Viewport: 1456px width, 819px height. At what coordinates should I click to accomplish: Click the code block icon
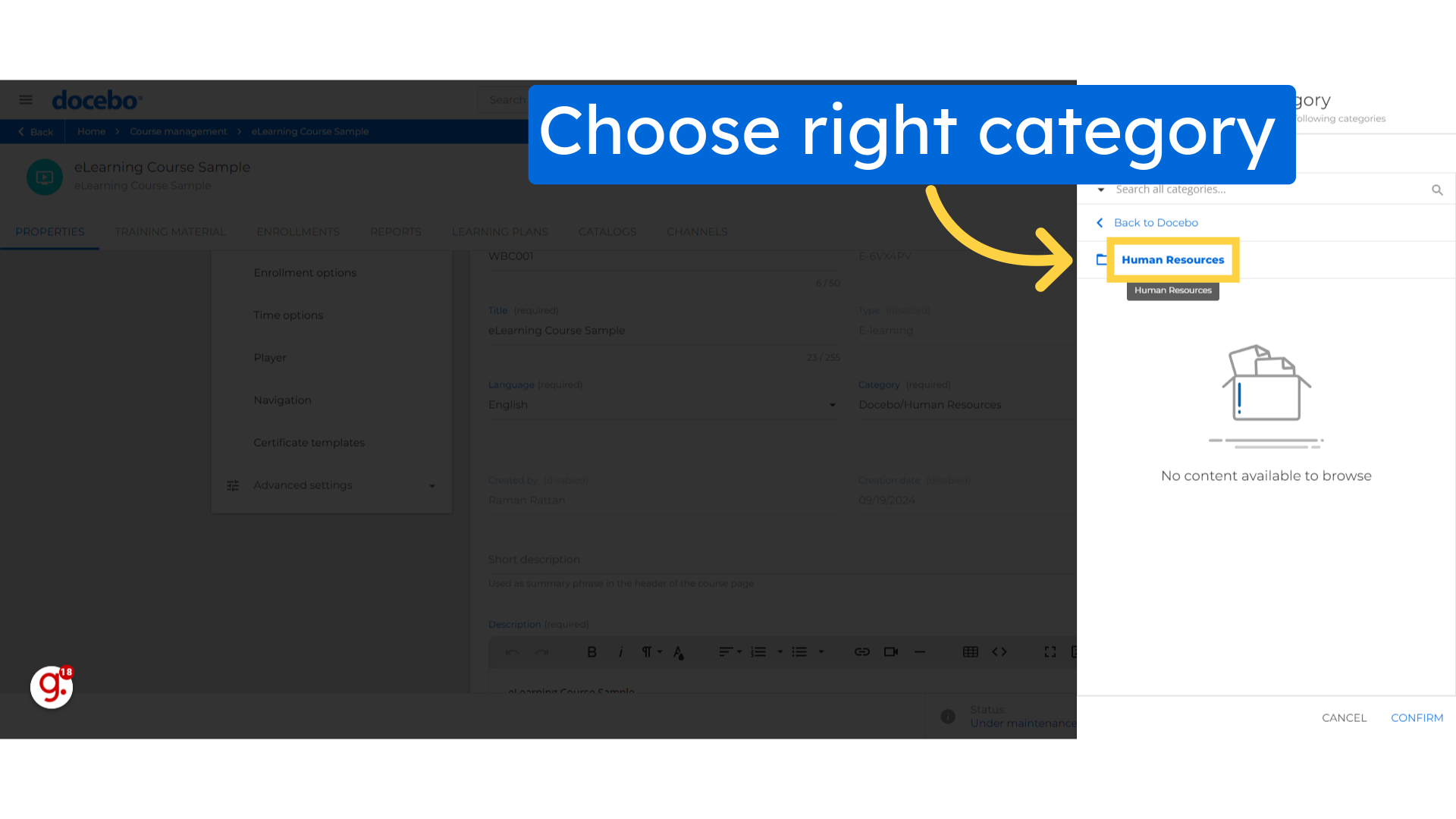point(998,652)
